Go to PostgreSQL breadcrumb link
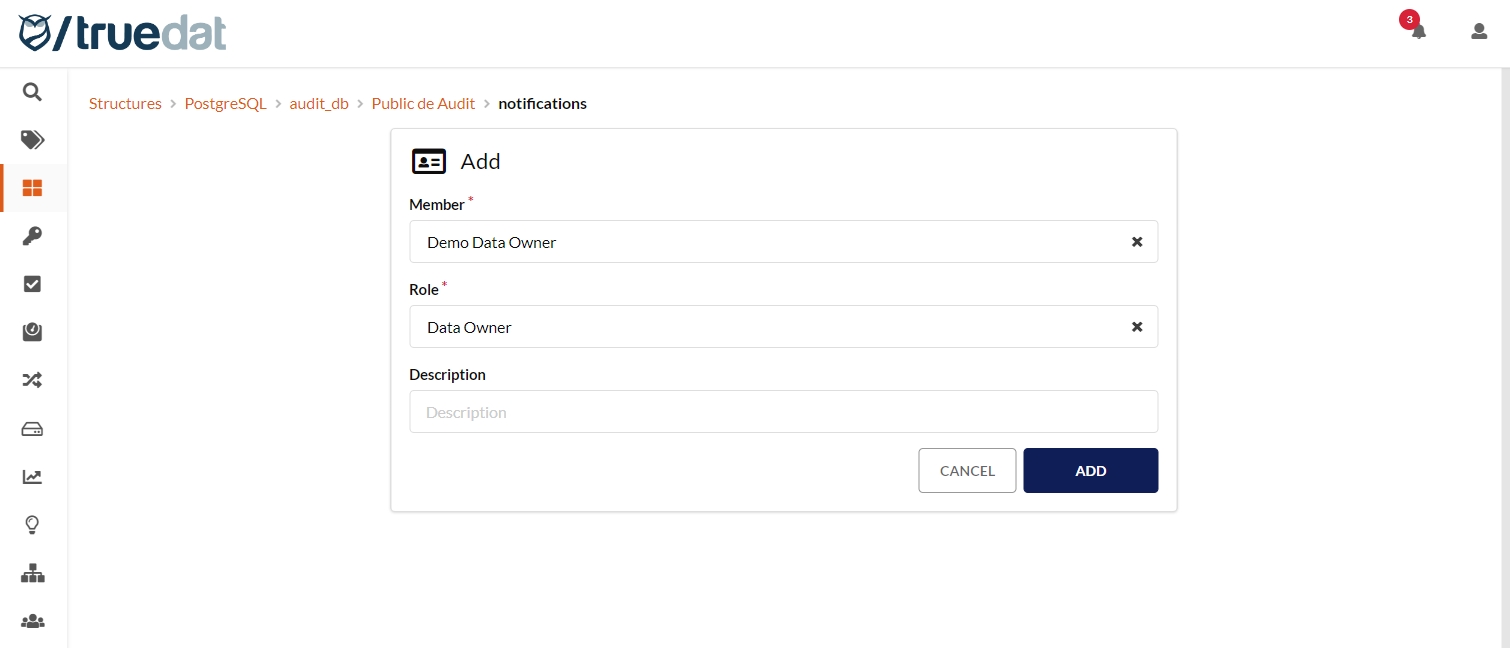This screenshot has height=648, width=1510. [x=225, y=104]
